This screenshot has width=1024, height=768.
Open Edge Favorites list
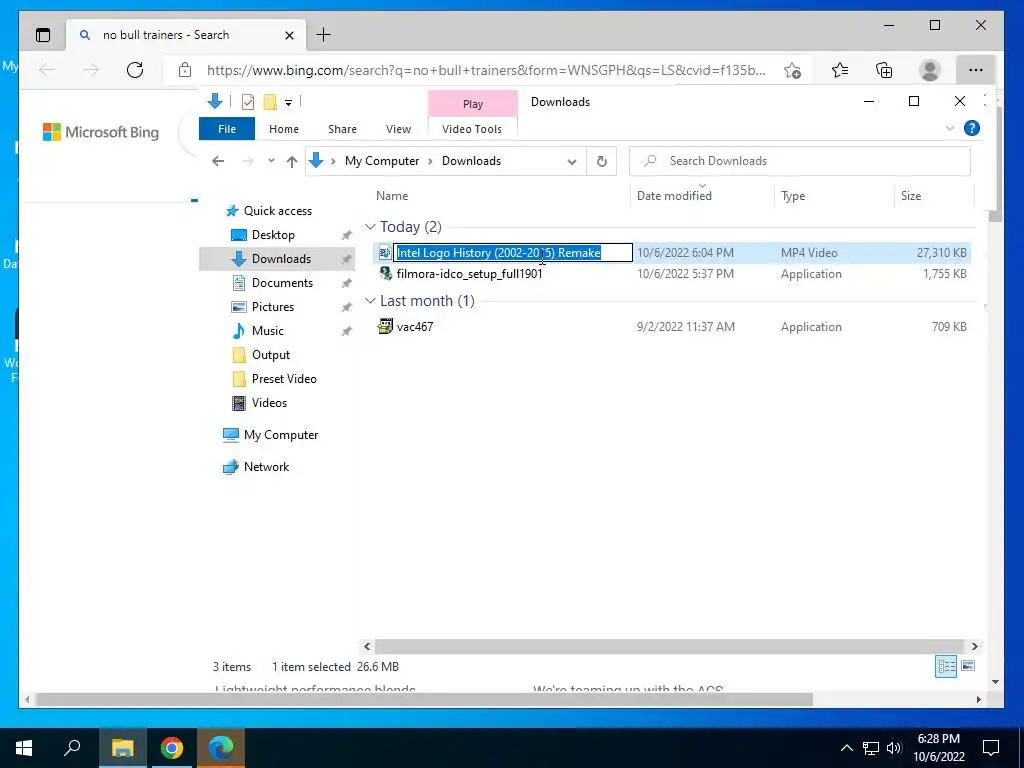[x=840, y=70]
